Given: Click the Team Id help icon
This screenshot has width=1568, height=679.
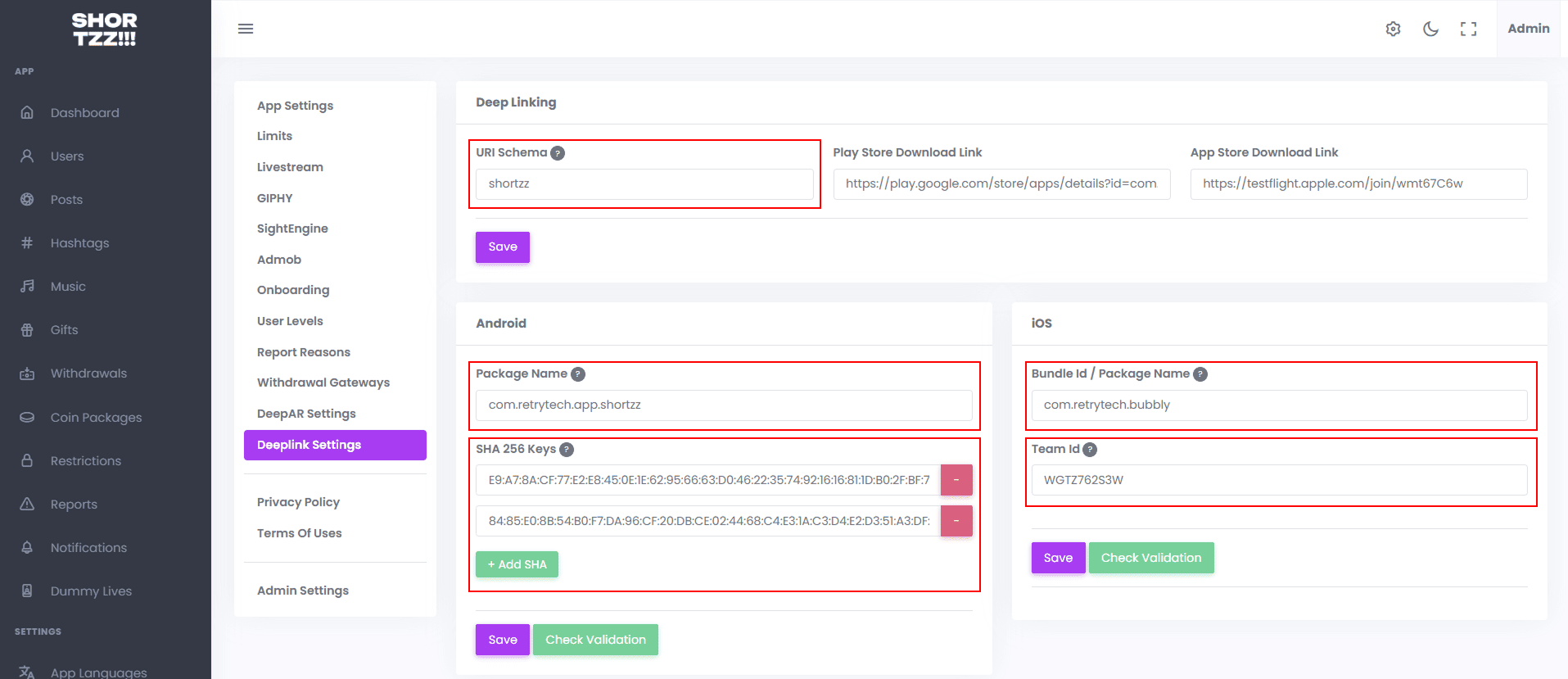Looking at the screenshot, I should (1090, 450).
